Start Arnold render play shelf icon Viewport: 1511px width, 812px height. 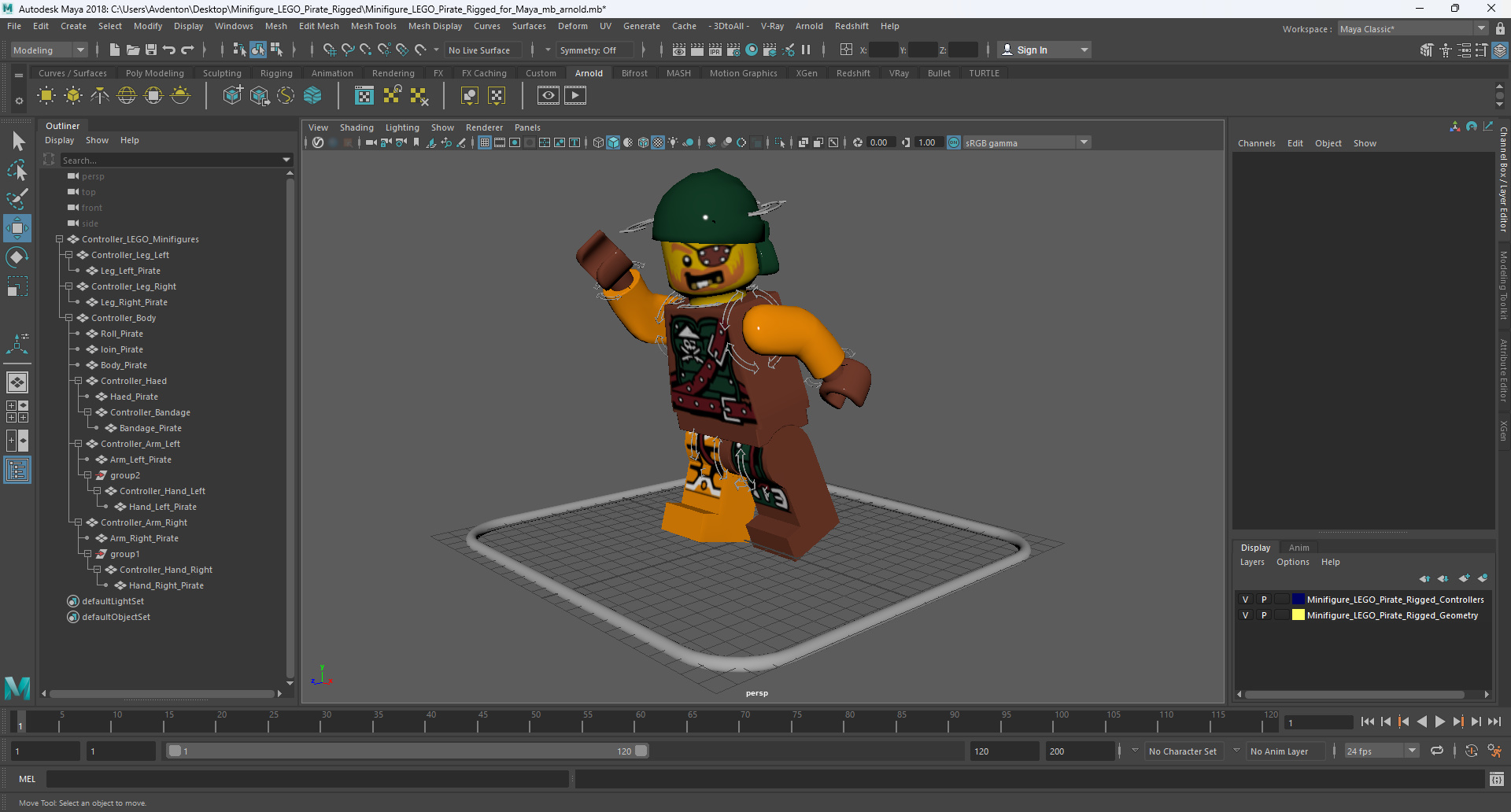[575, 96]
